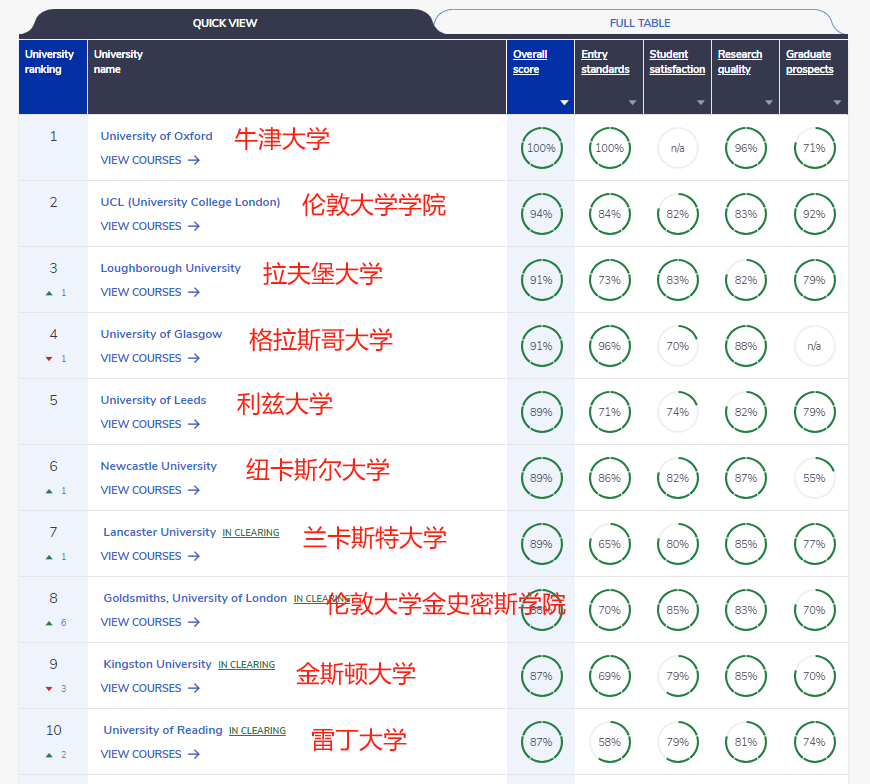Open Goldsmiths, University of London link
Screen dimensions: 870x784
pyautogui.click(x=195, y=598)
